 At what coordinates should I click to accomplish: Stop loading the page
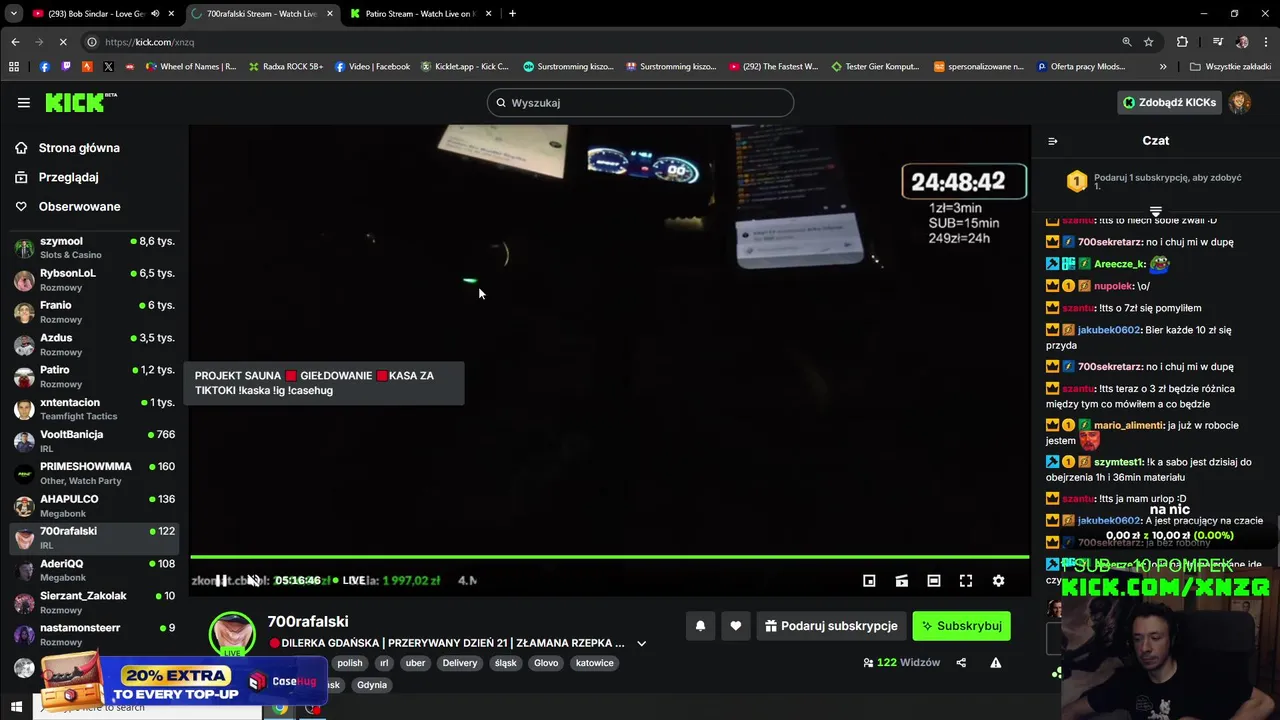click(x=63, y=42)
